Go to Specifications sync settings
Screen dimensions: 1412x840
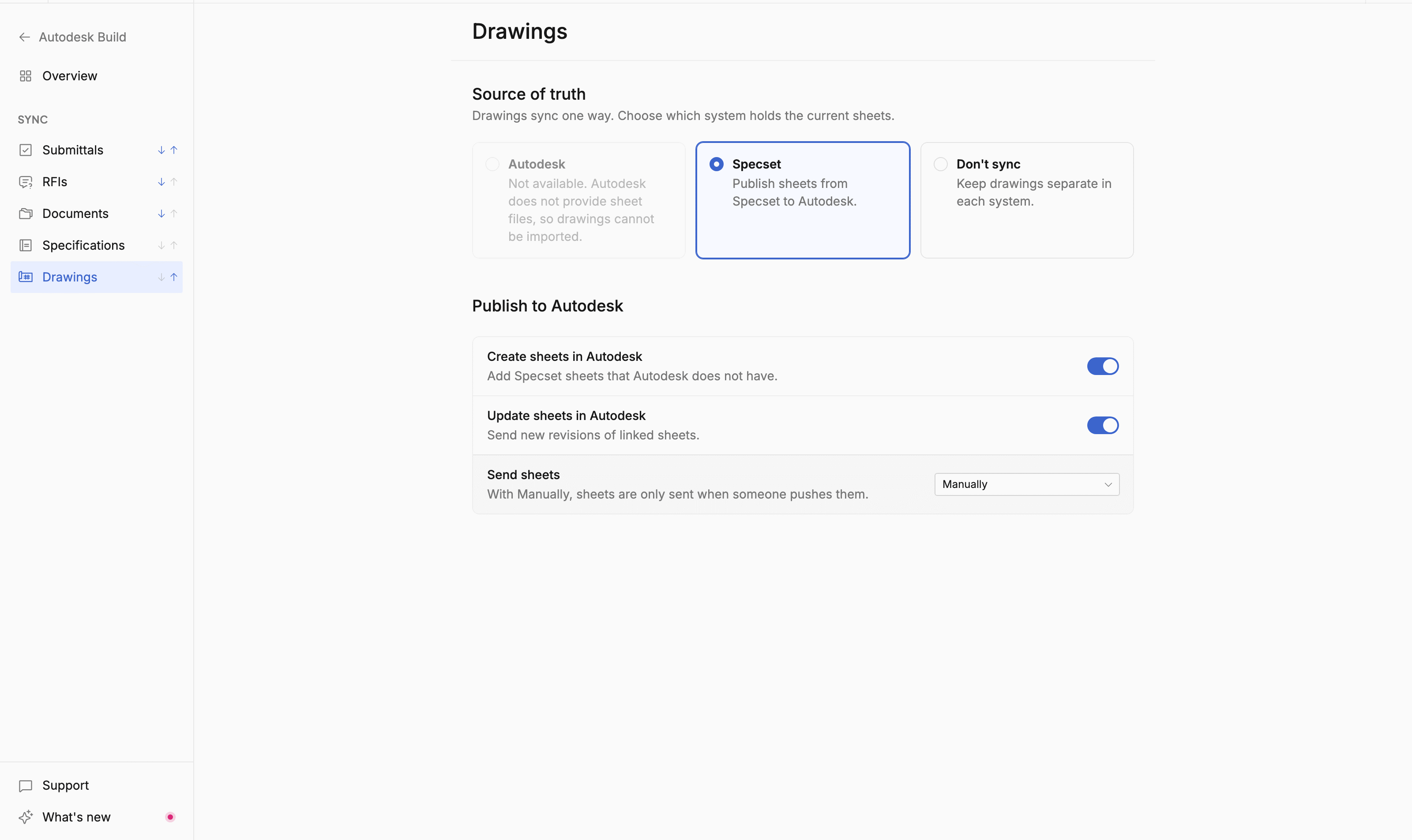click(97, 245)
